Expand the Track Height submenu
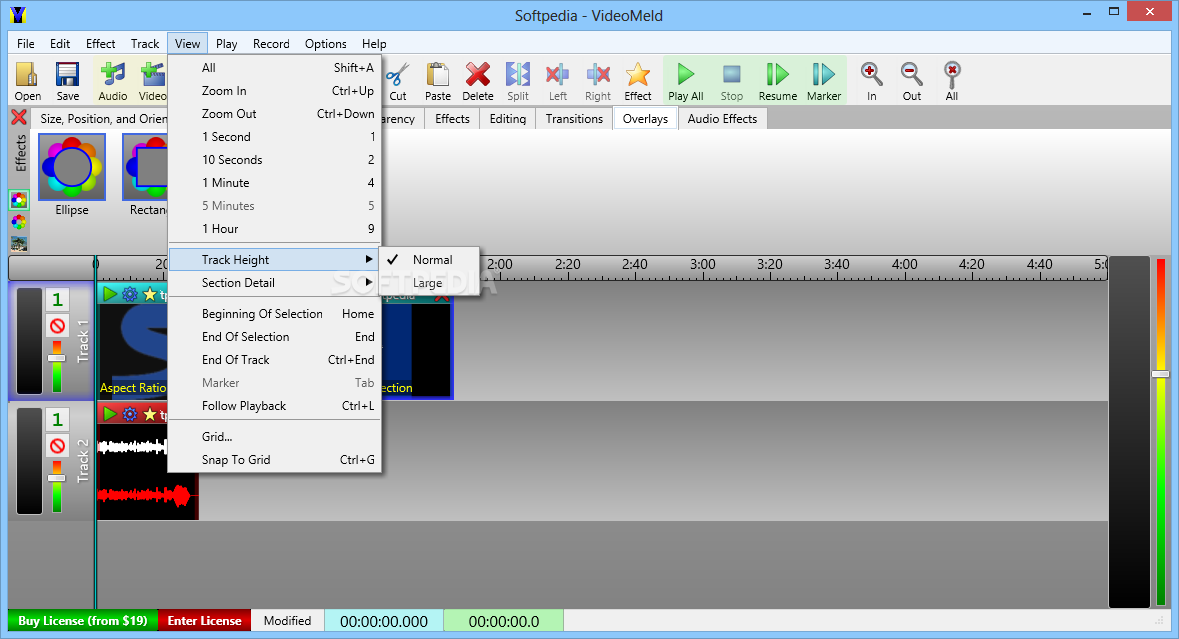The width and height of the screenshot is (1179, 639). click(275, 259)
